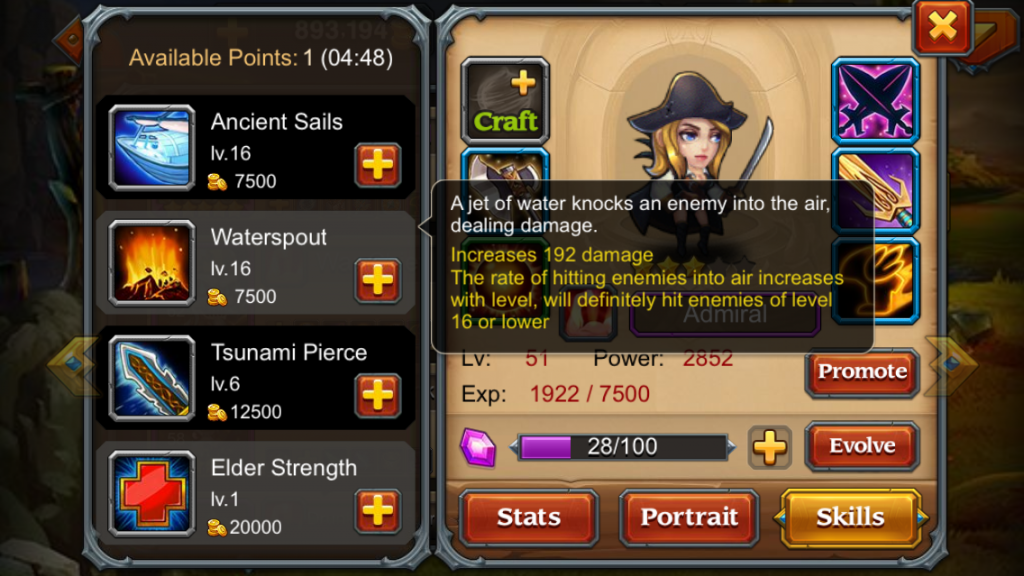Select the Tsunami Pierce blade icon
The height and width of the screenshot is (576, 1024).
(152, 379)
